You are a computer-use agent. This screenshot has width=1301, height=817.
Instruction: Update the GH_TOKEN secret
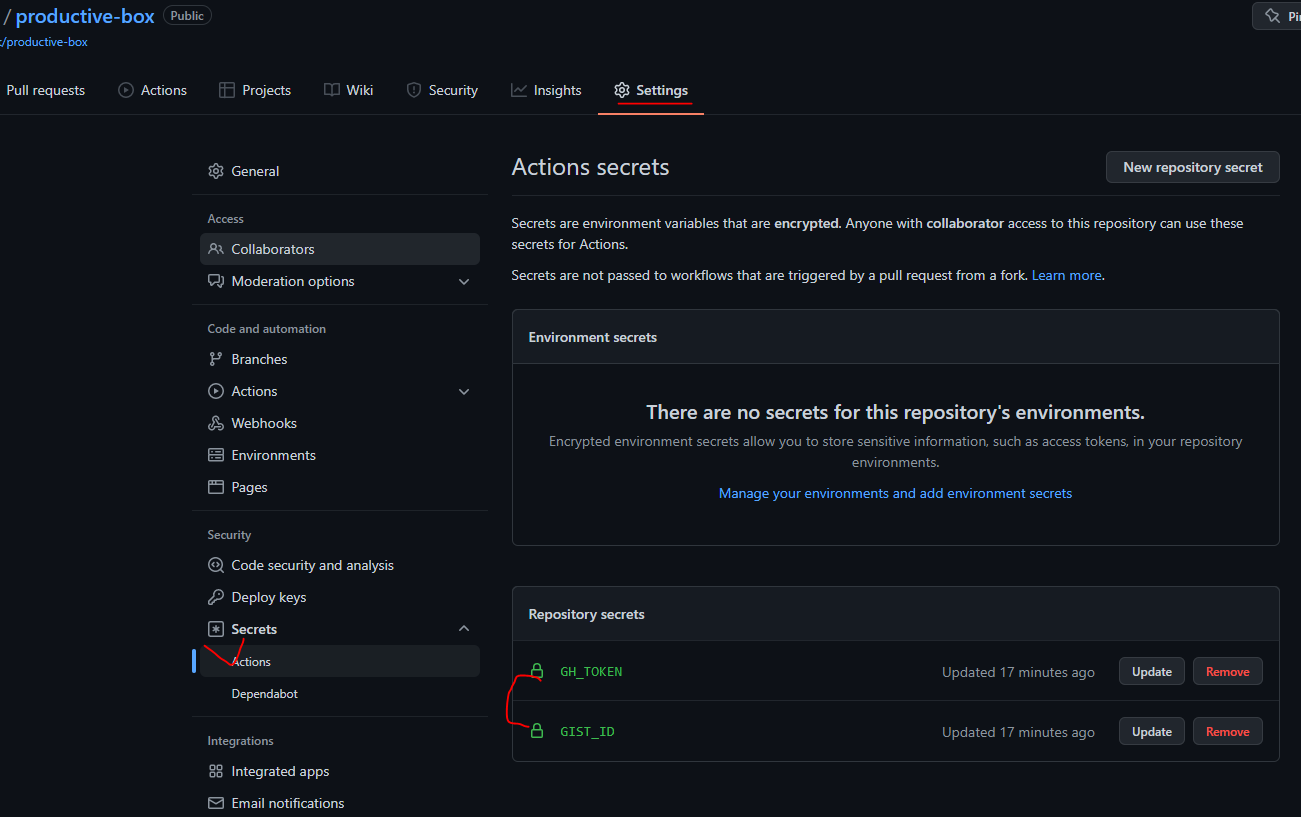coord(1152,671)
